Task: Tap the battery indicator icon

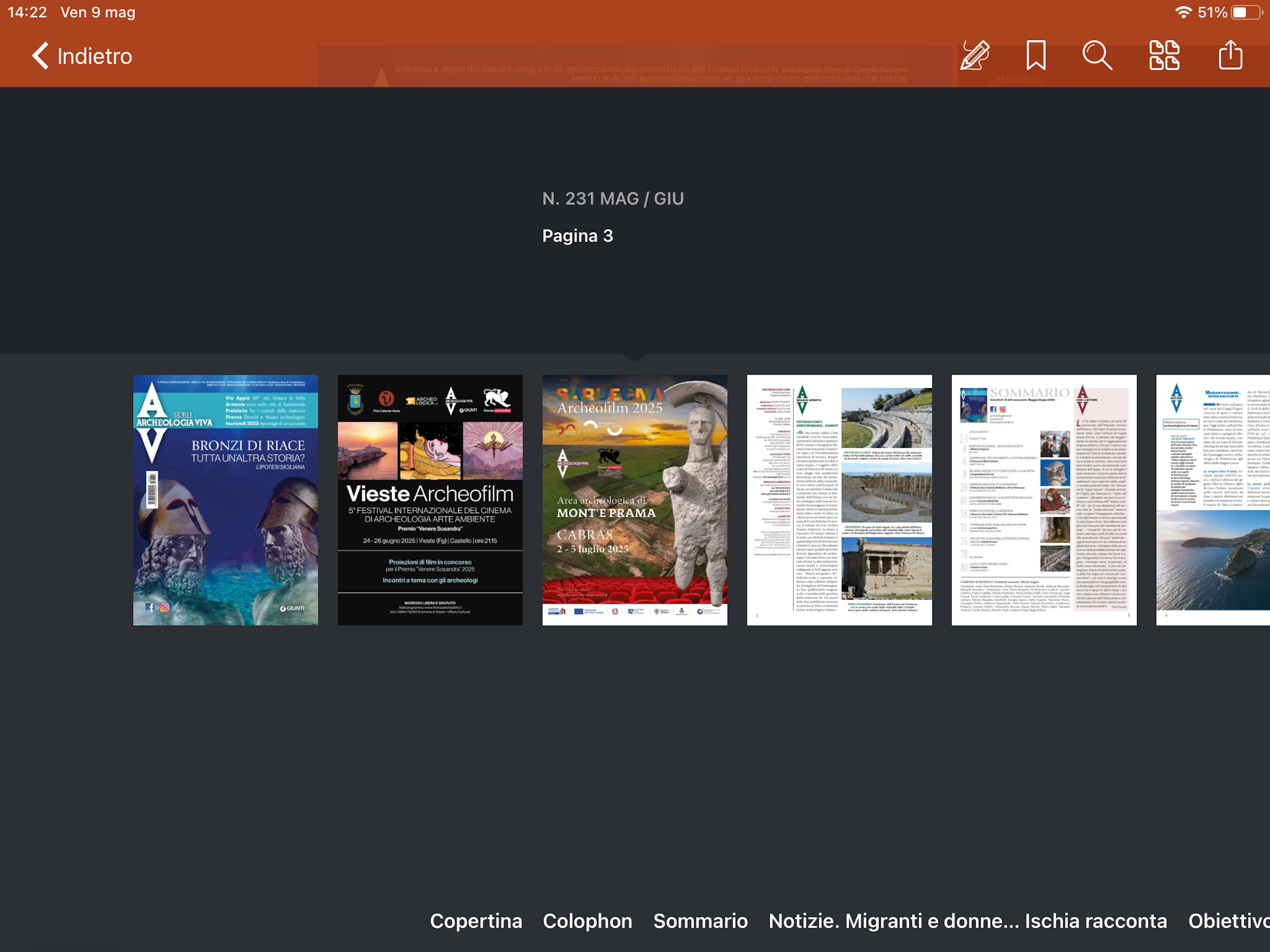Action: click(x=1247, y=13)
